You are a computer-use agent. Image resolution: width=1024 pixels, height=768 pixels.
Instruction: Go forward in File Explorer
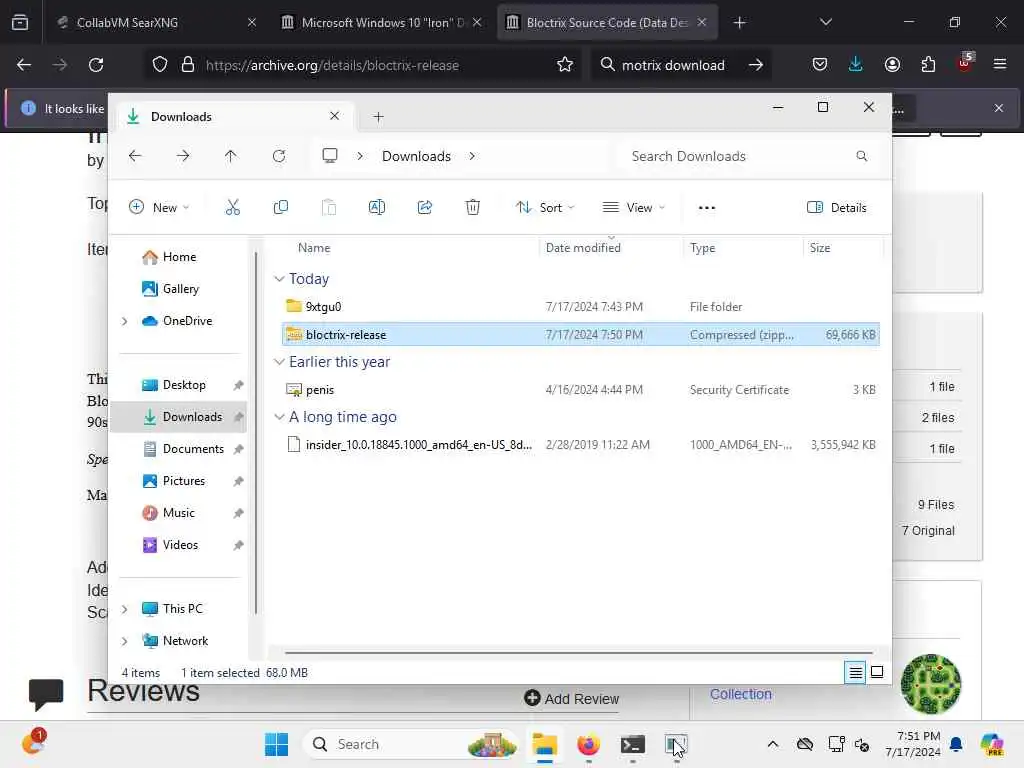tap(183, 156)
